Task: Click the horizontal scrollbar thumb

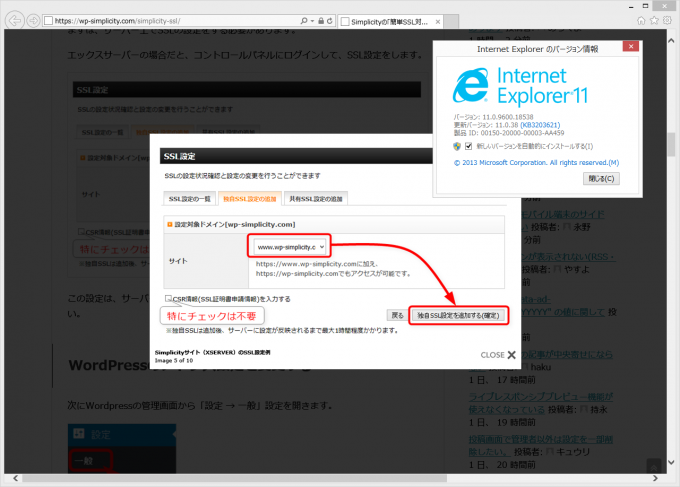Action: 234,478
